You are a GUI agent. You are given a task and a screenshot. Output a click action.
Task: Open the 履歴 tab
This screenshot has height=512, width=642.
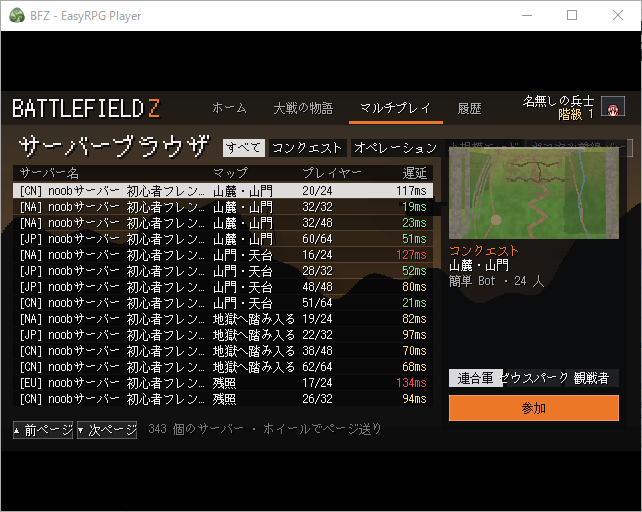[469, 108]
